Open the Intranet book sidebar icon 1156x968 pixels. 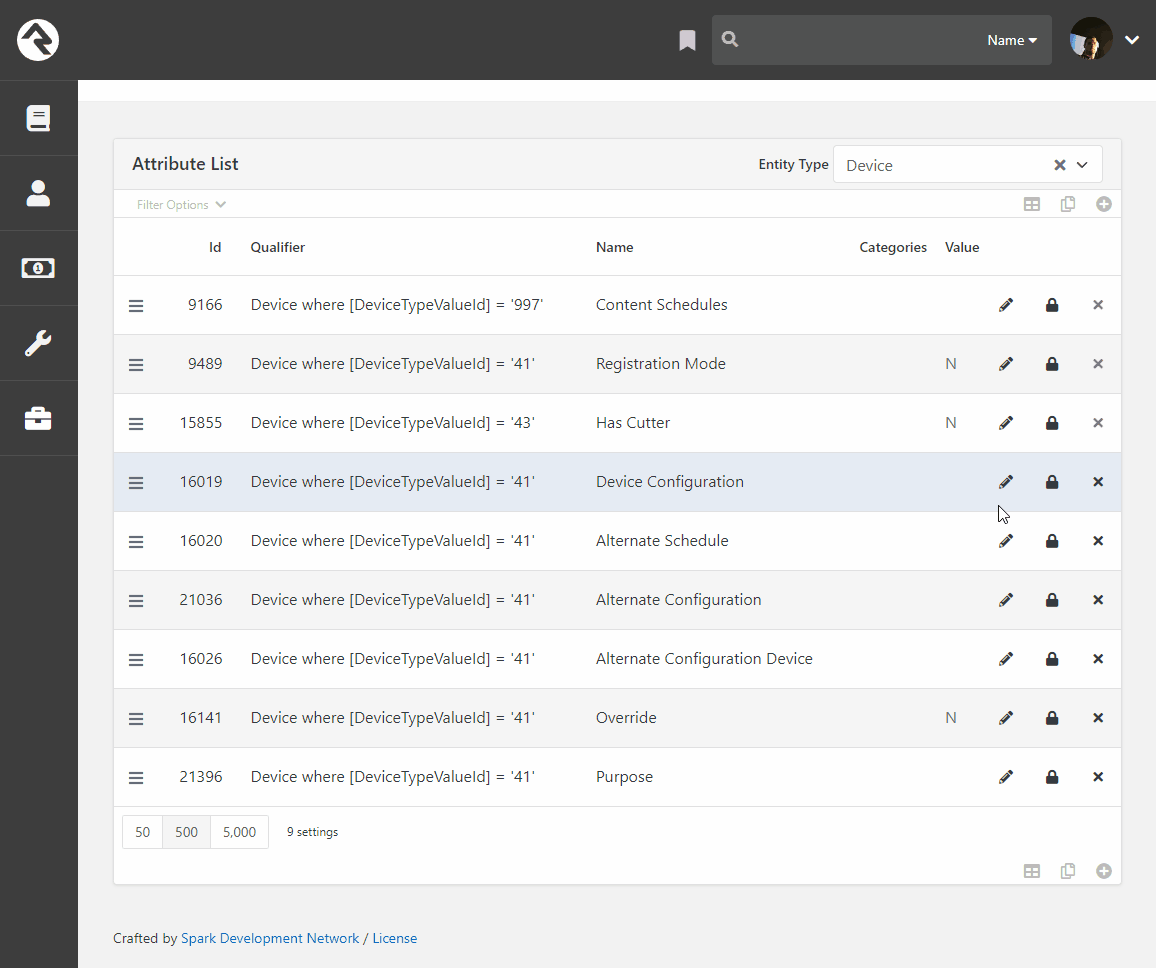[38, 118]
